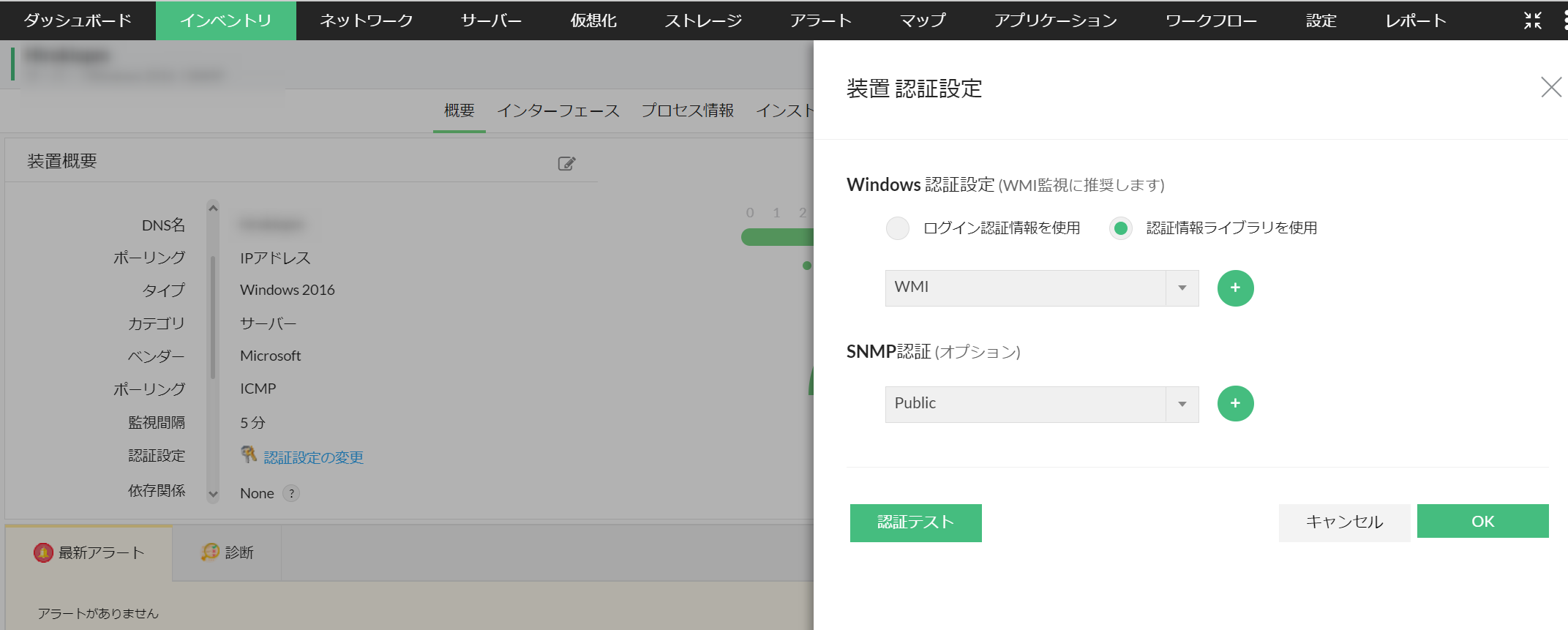This screenshot has height=630, width=1568.
Task: Click the Microsoft vendor value
Action: (x=271, y=356)
